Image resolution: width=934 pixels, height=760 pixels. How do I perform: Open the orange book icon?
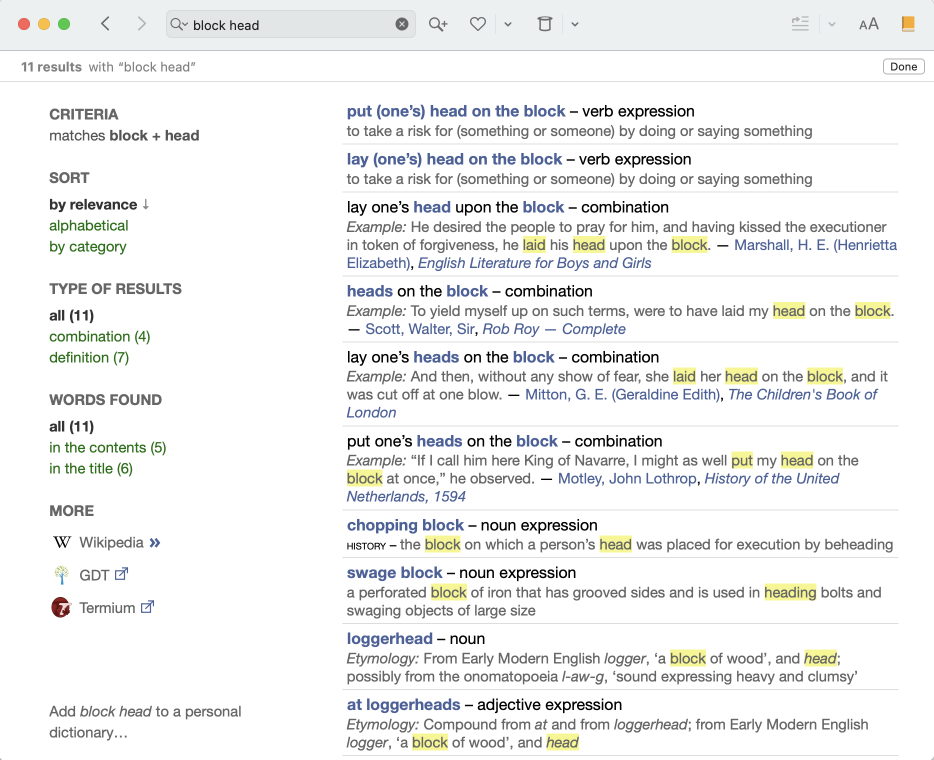click(x=908, y=24)
